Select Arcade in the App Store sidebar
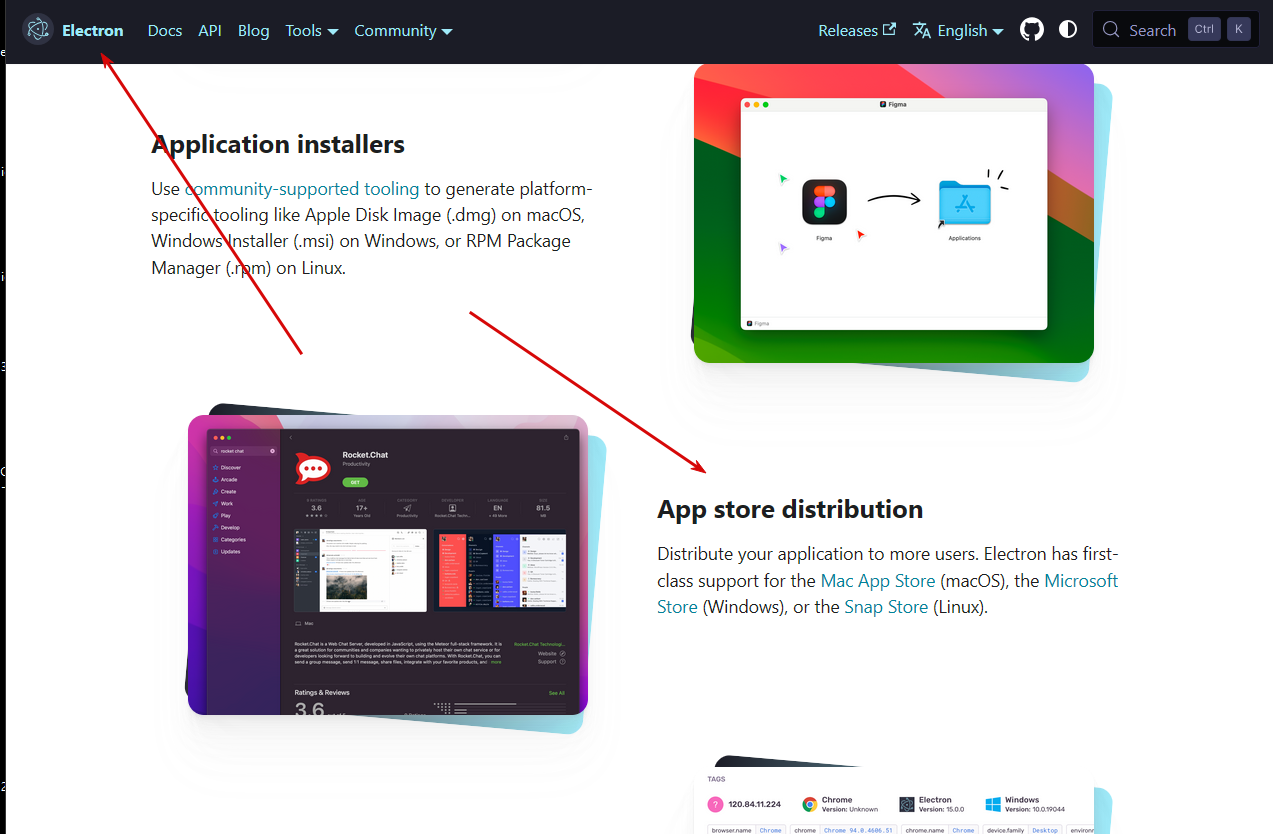This screenshot has height=834, width=1273. [224, 479]
